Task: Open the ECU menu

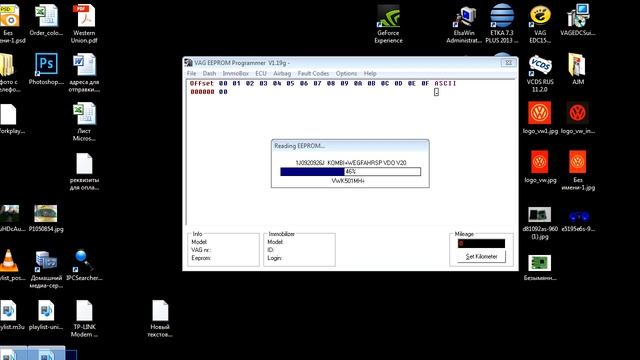Action: [x=261, y=73]
